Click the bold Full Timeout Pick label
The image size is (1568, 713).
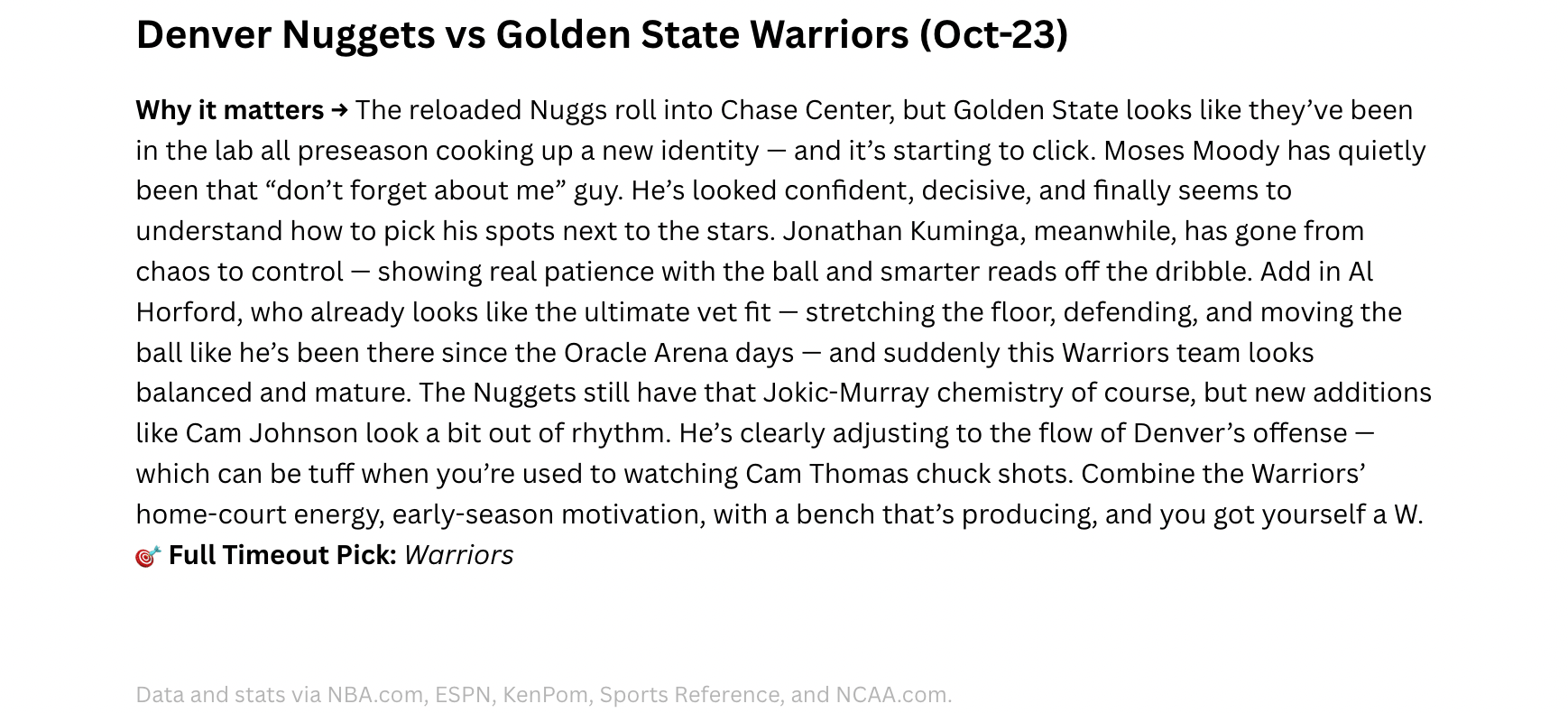click(282, 555)
